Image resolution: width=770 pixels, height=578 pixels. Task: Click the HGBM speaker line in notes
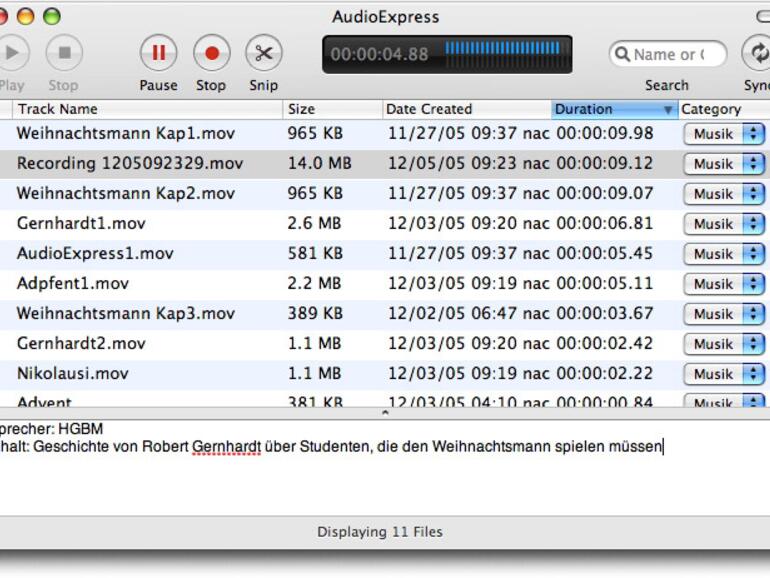pyautogui.click(x=51, y=429)
